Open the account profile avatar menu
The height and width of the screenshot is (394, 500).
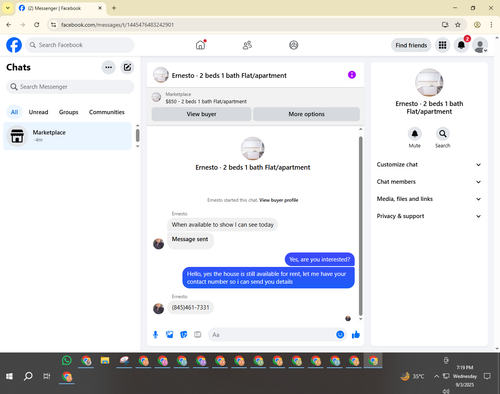(480, 45)
